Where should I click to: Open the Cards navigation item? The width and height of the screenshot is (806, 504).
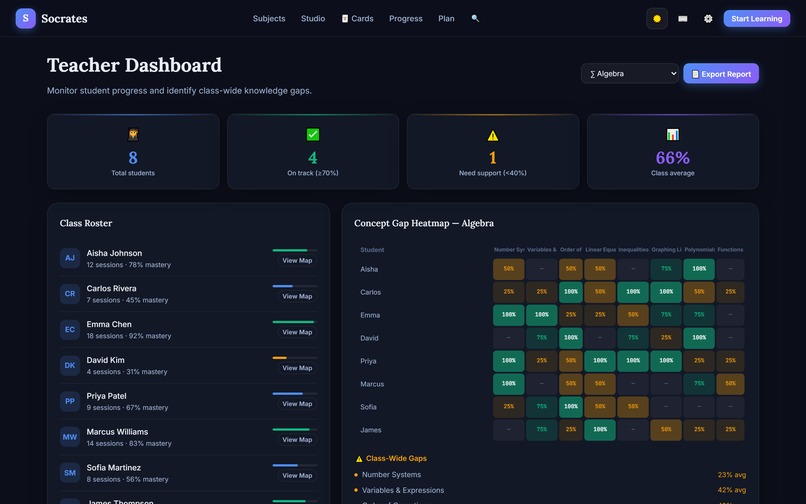coord(358,19)
